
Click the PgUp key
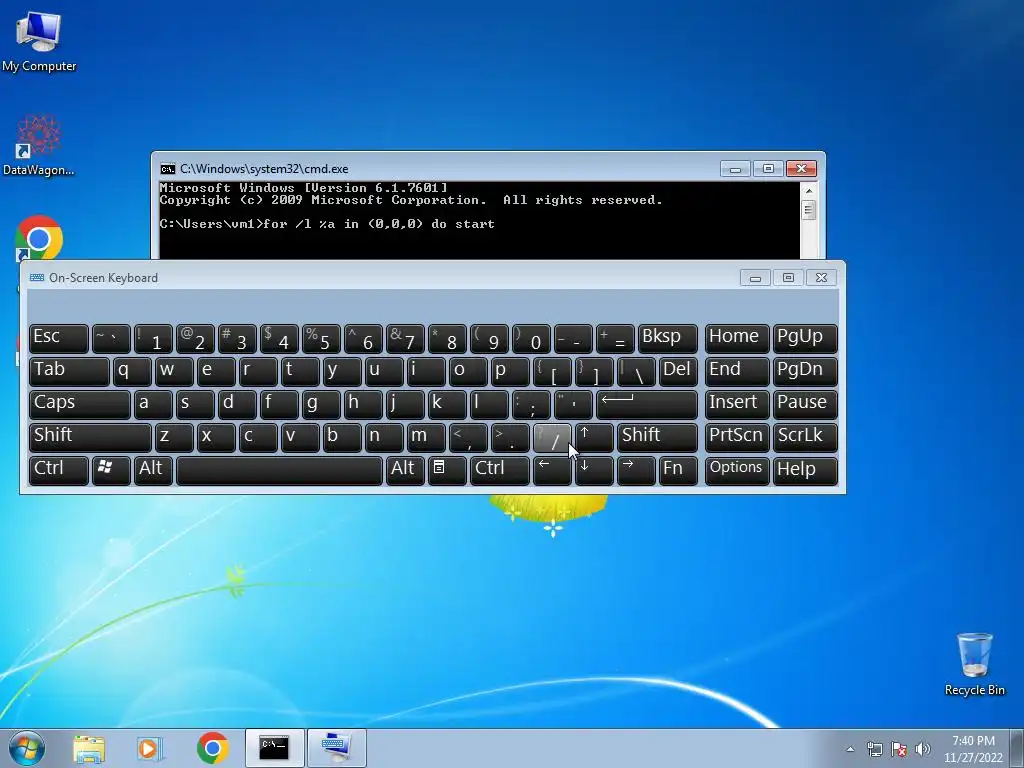point(805,338)
